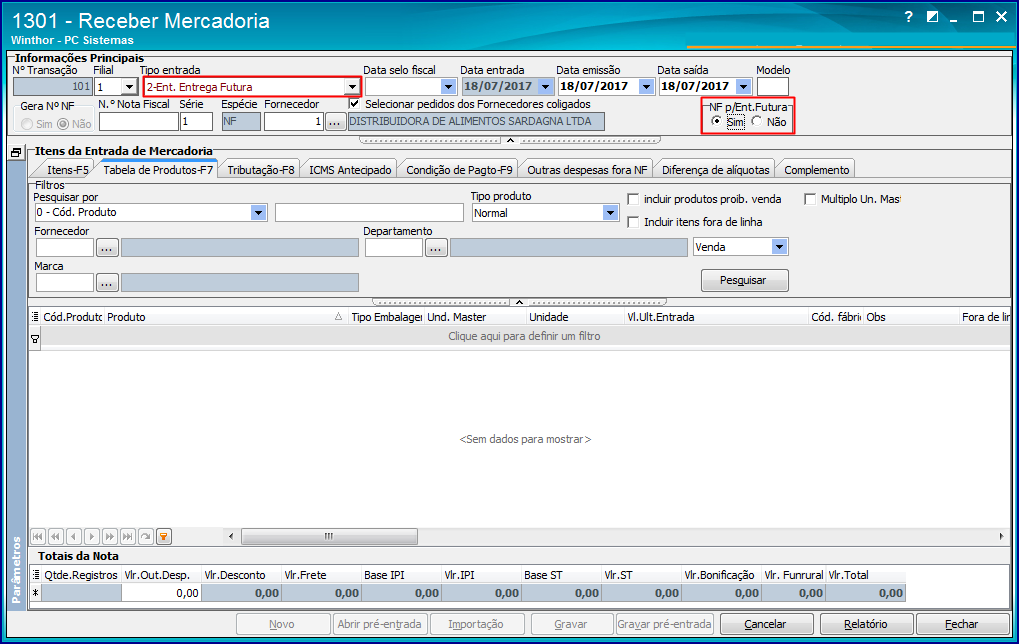
Task: Click the Pesquisar button
Action: click(745, 280)
